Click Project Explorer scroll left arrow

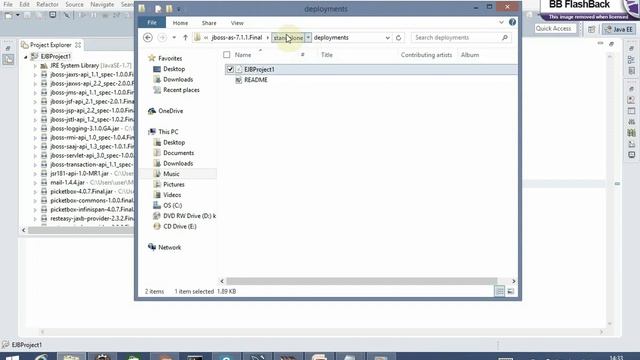(x=24, y=230)
